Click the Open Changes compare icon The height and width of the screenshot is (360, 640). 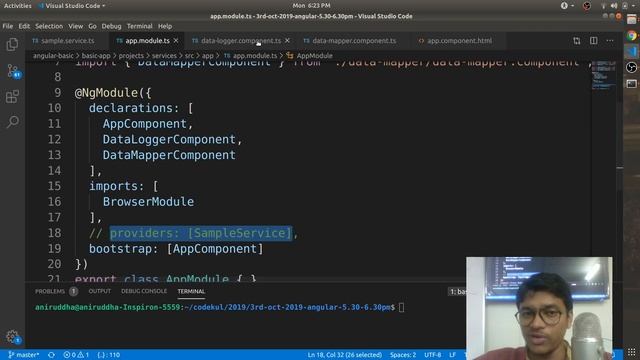576,41
